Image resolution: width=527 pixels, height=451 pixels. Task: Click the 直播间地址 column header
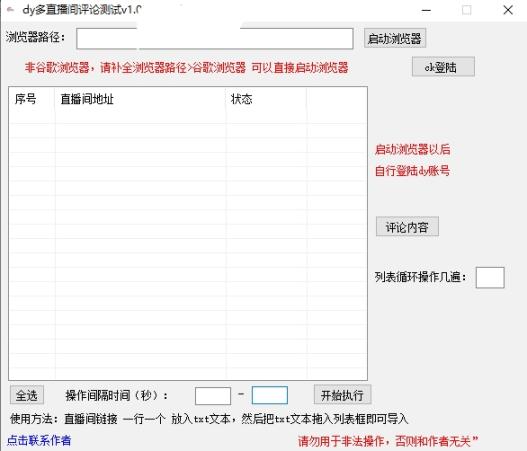click(x=140, y=99)
